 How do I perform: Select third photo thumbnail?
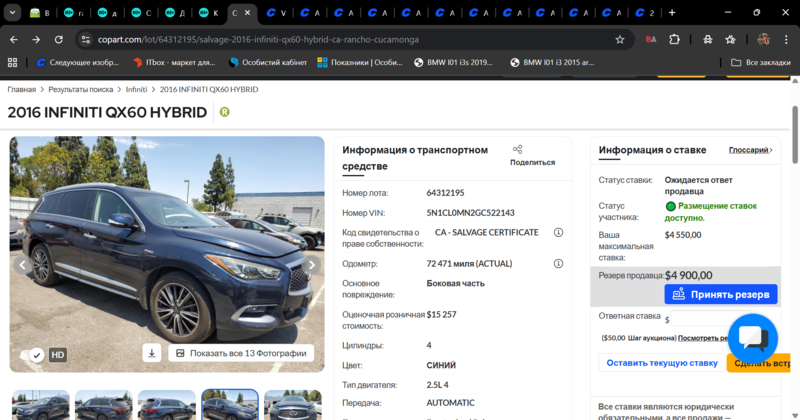(x=167, y=405)
